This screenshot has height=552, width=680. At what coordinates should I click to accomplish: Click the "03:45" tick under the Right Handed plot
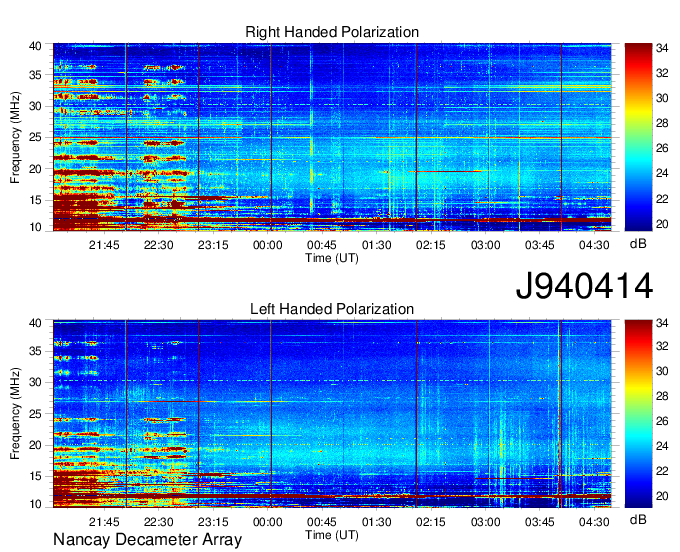point(539,245)
